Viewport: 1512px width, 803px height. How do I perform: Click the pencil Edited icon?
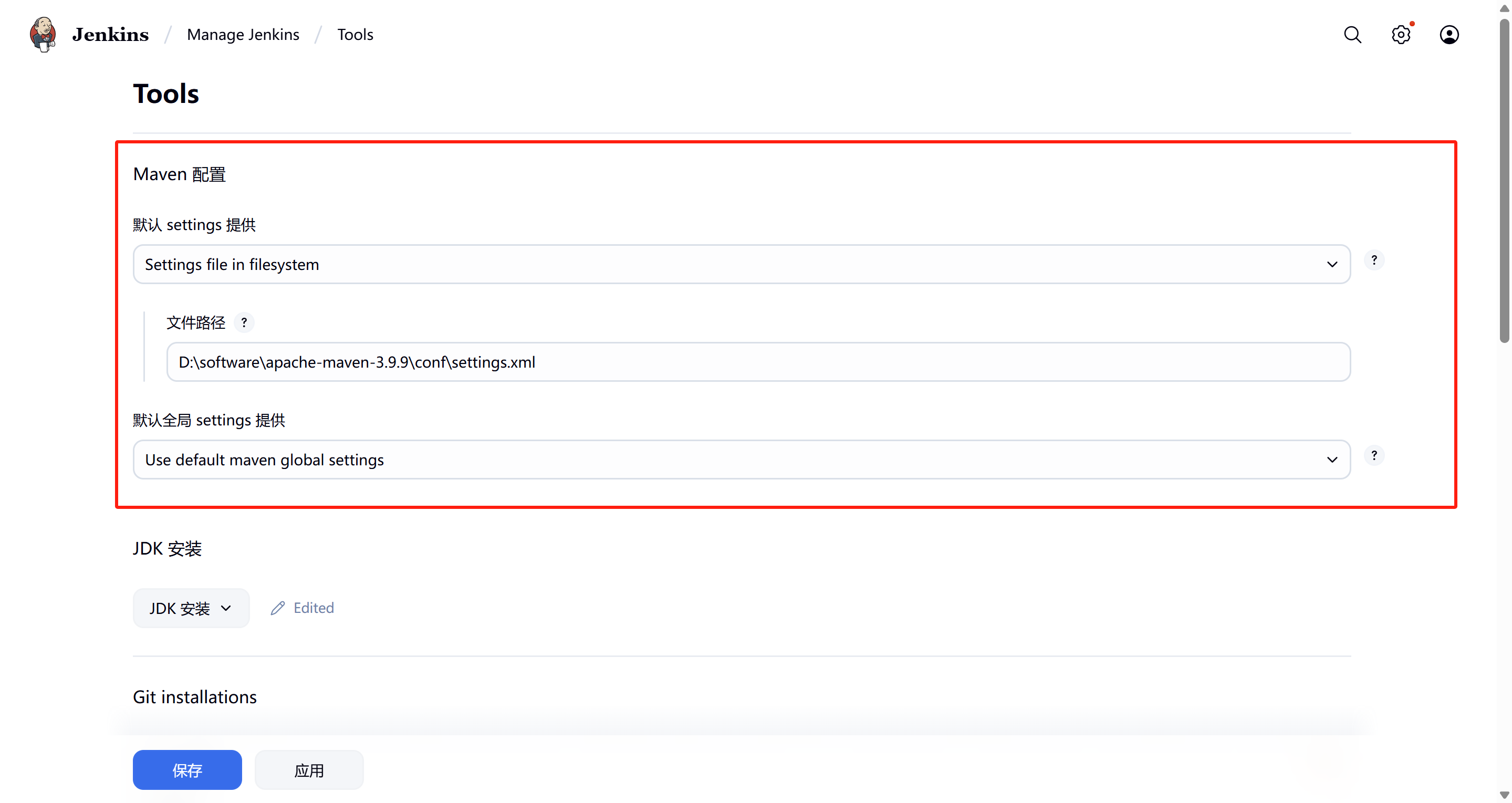pos(278,608)
